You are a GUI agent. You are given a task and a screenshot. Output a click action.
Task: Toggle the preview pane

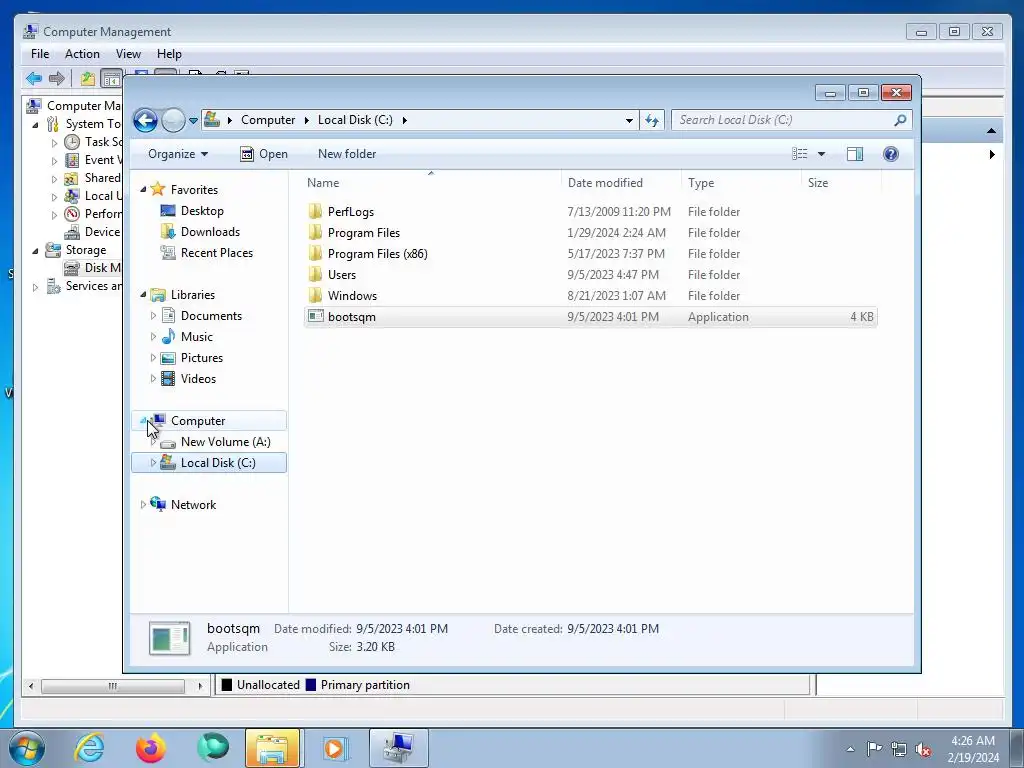tap(854, 154)
